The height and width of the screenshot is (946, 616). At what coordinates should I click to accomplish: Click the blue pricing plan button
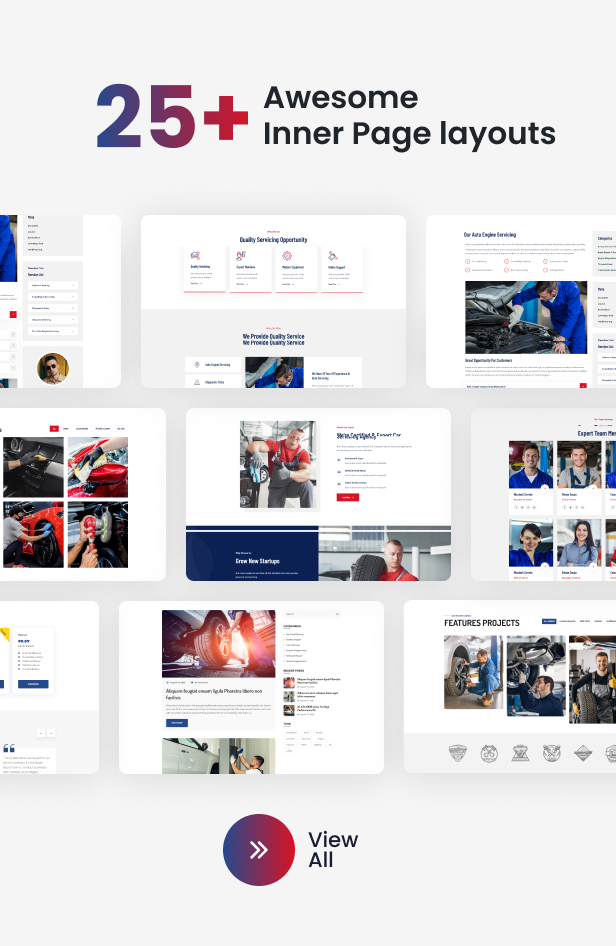pyautogui.click(x=33, y=684)
